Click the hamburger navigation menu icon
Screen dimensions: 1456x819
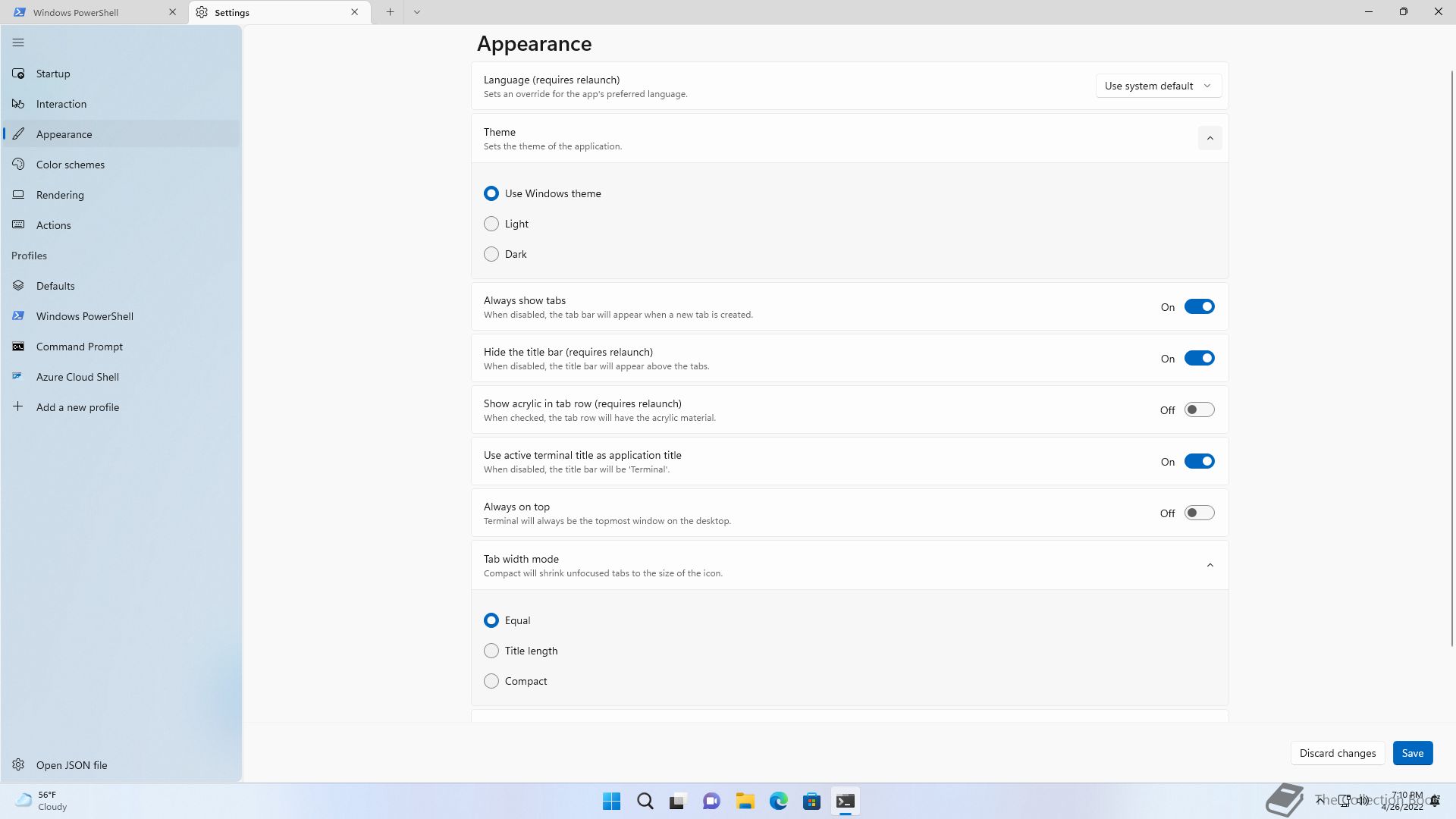click(x=18, y=42)
